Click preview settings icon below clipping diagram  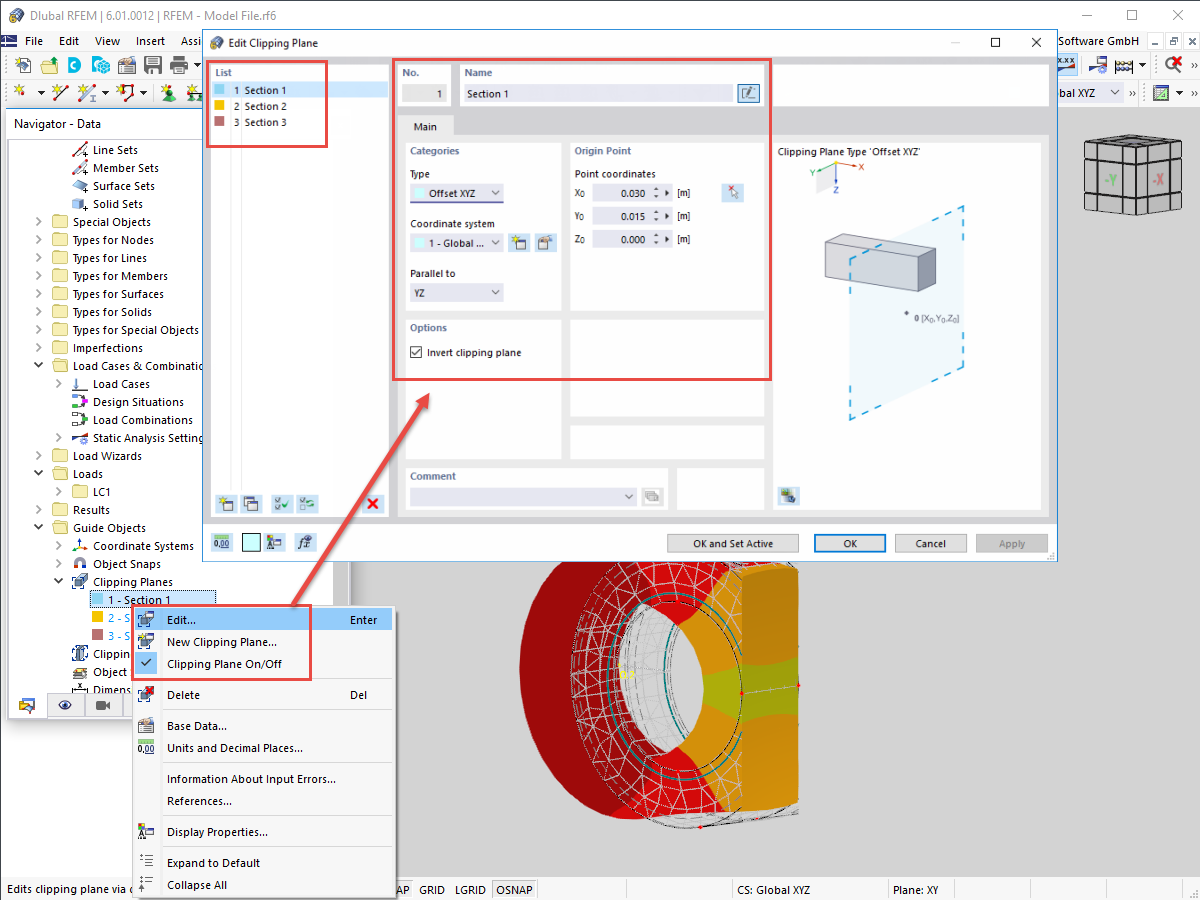789,495
